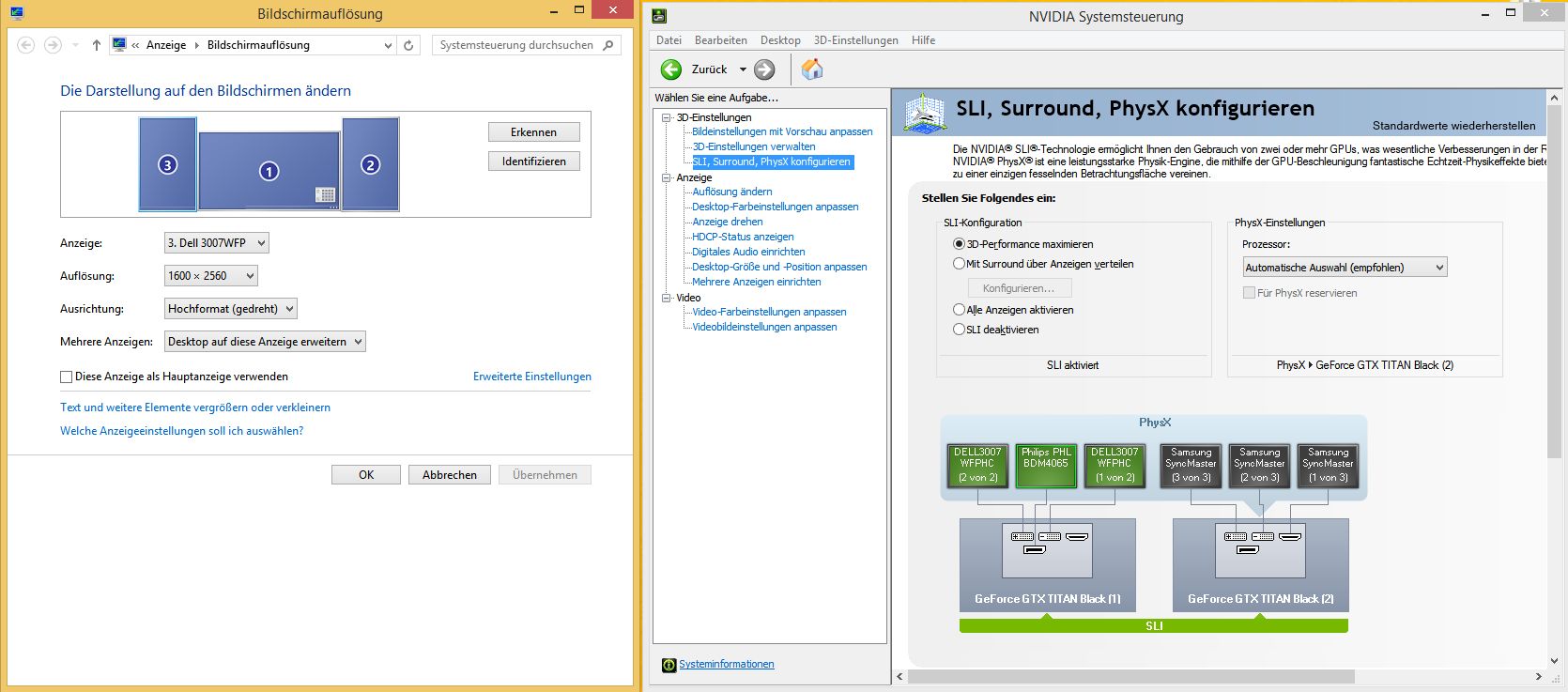Open the Ausrichtung dropdown Hochformat (gedreht)
The width and height of the screenshot is (1568, 692).
(230, 309)
